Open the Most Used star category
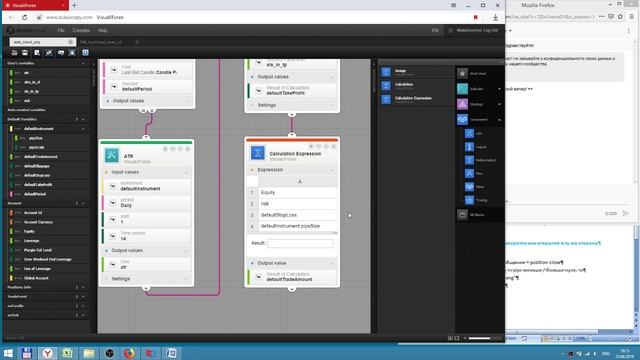 pos(462,73)
